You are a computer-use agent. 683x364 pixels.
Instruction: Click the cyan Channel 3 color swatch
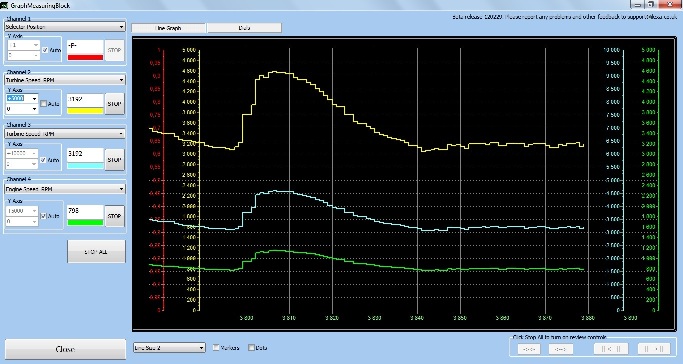click(85, 166)
